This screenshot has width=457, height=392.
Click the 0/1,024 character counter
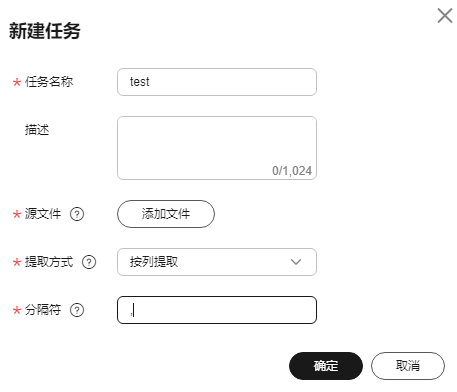click(x=292, y=171)
